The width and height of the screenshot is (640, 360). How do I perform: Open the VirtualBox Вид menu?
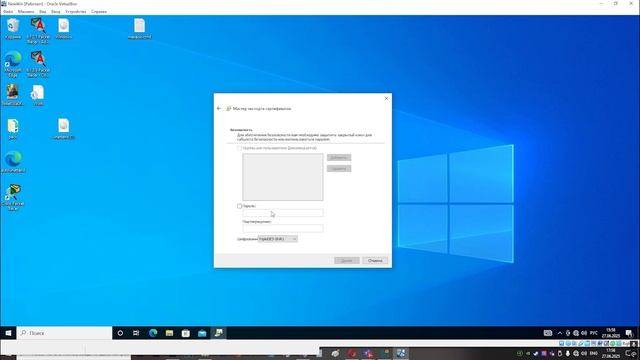(43, 11)
